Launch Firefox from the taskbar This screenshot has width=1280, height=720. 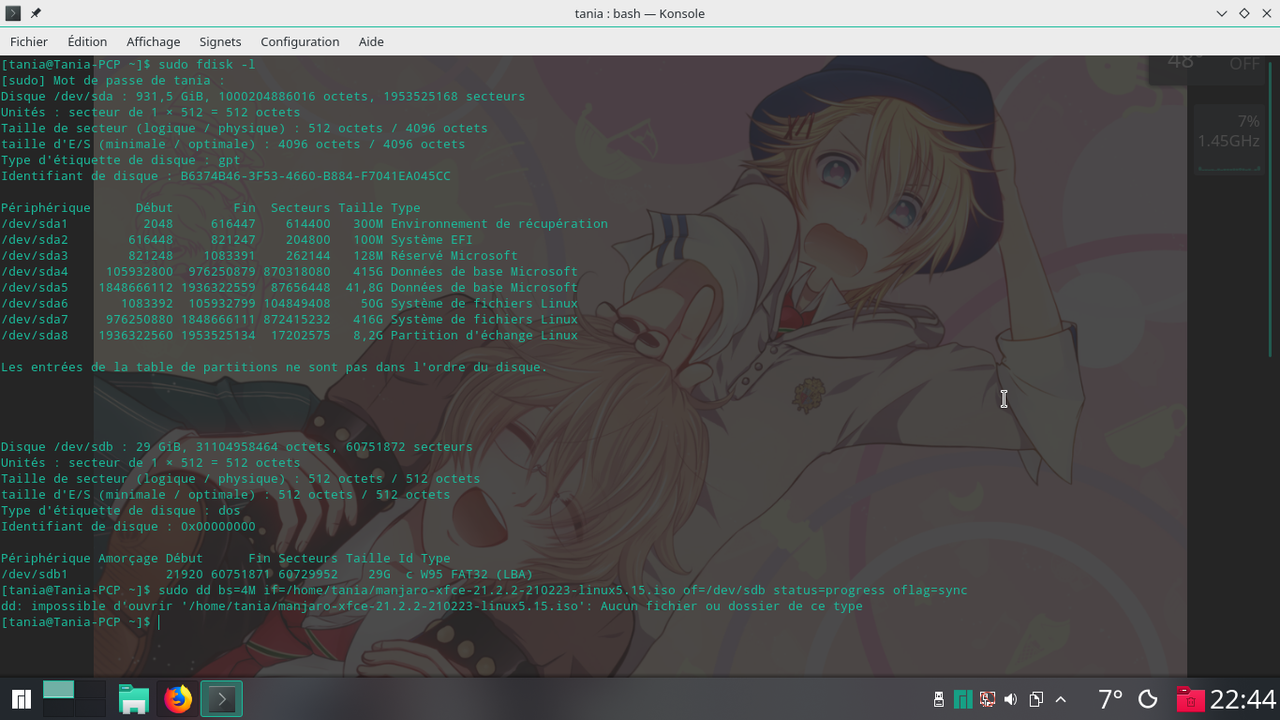178,699
